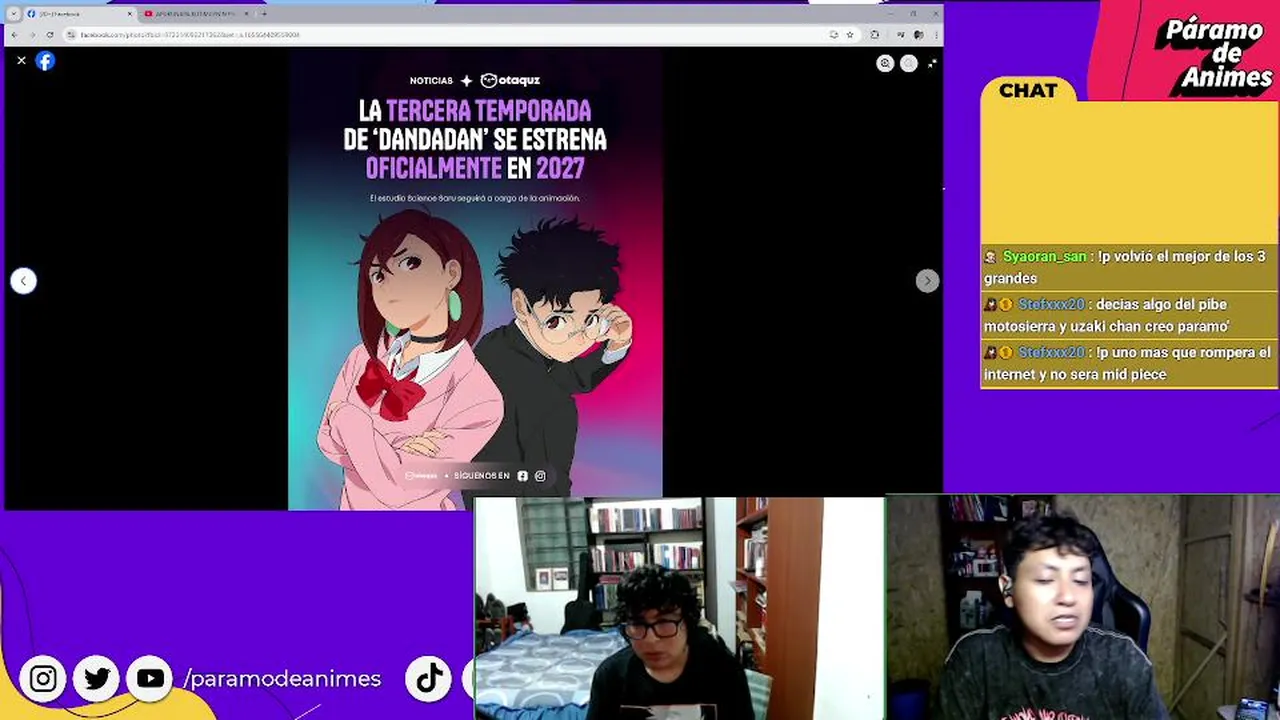1280x720 pixels.
Task: Close the YouTube browser tab
Action: coord(246,14)
